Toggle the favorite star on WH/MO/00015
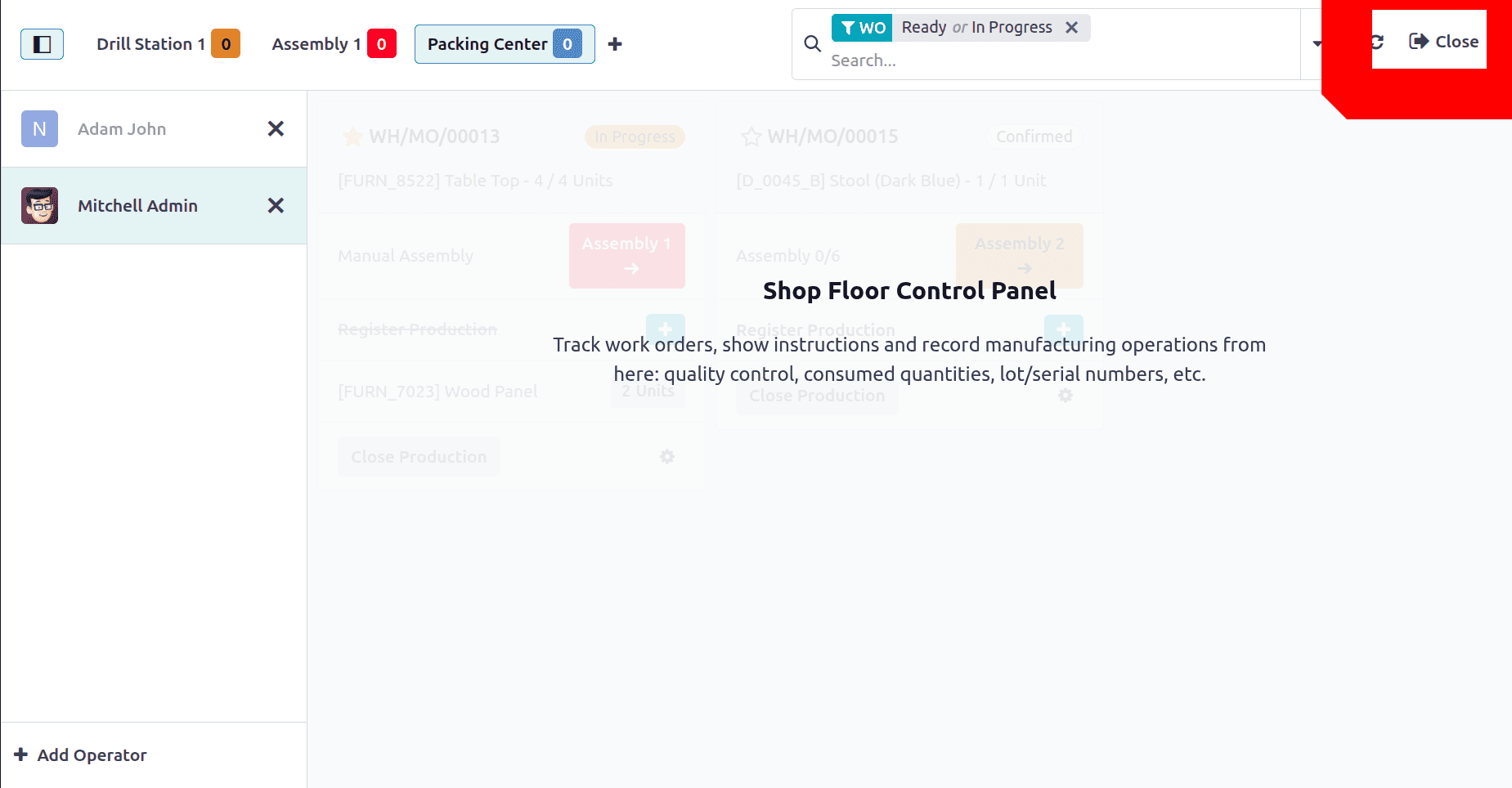This screenshot has width=1512, height=788. pyautogui.click(x=751, y=137)
